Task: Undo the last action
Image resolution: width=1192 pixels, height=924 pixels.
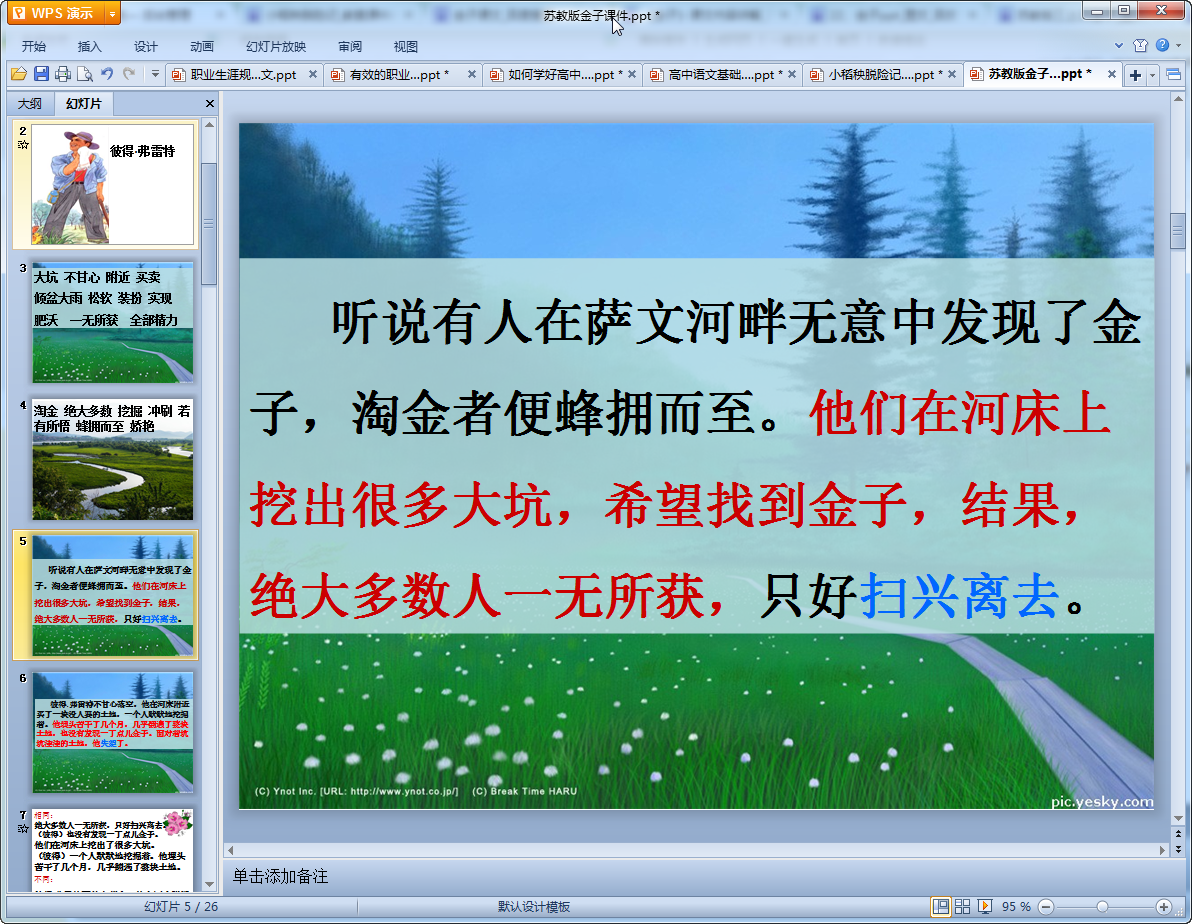Action: (x=107, y=74)
